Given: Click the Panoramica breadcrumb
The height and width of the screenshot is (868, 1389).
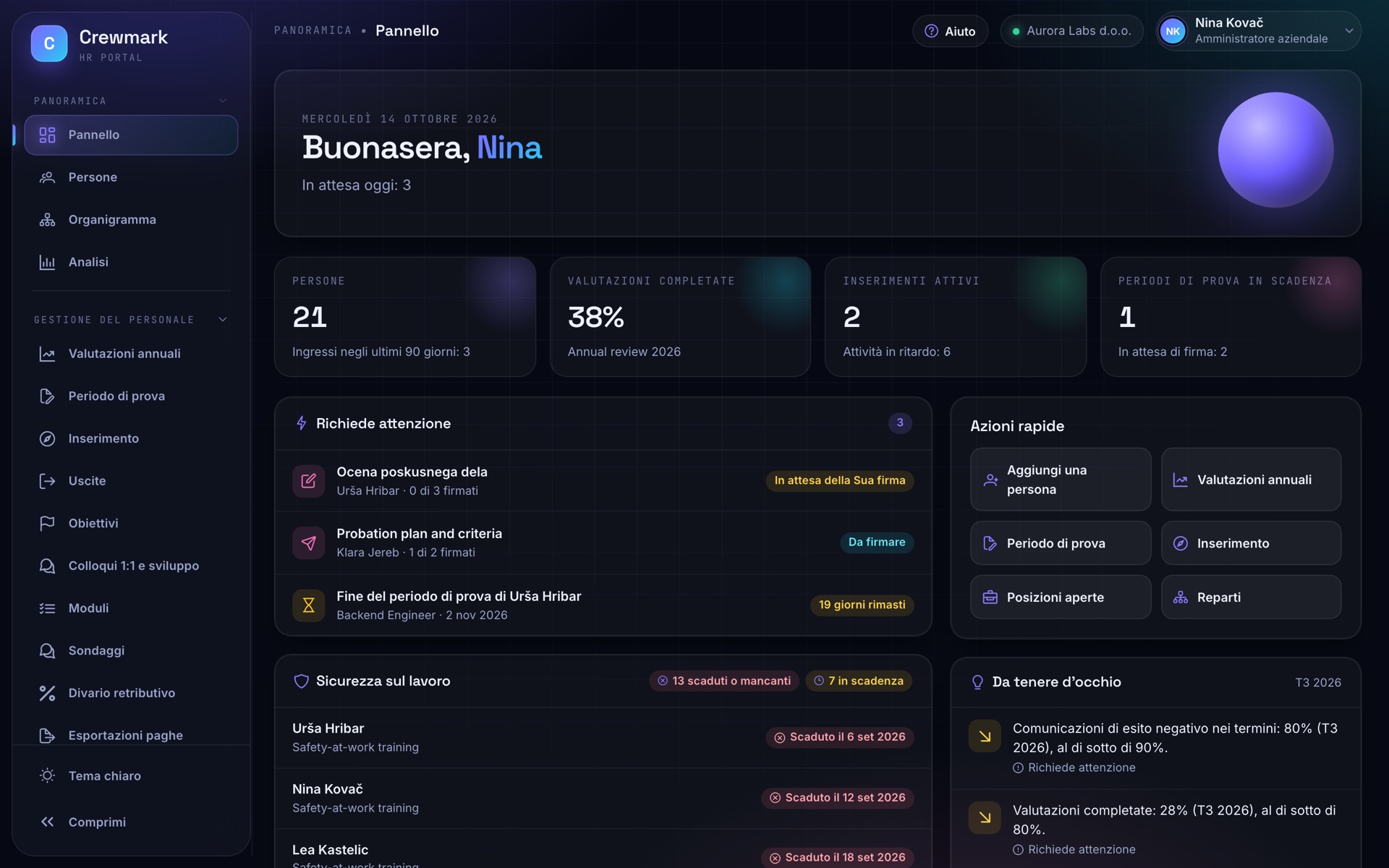Looking at the screenshot, I should 313,30.
